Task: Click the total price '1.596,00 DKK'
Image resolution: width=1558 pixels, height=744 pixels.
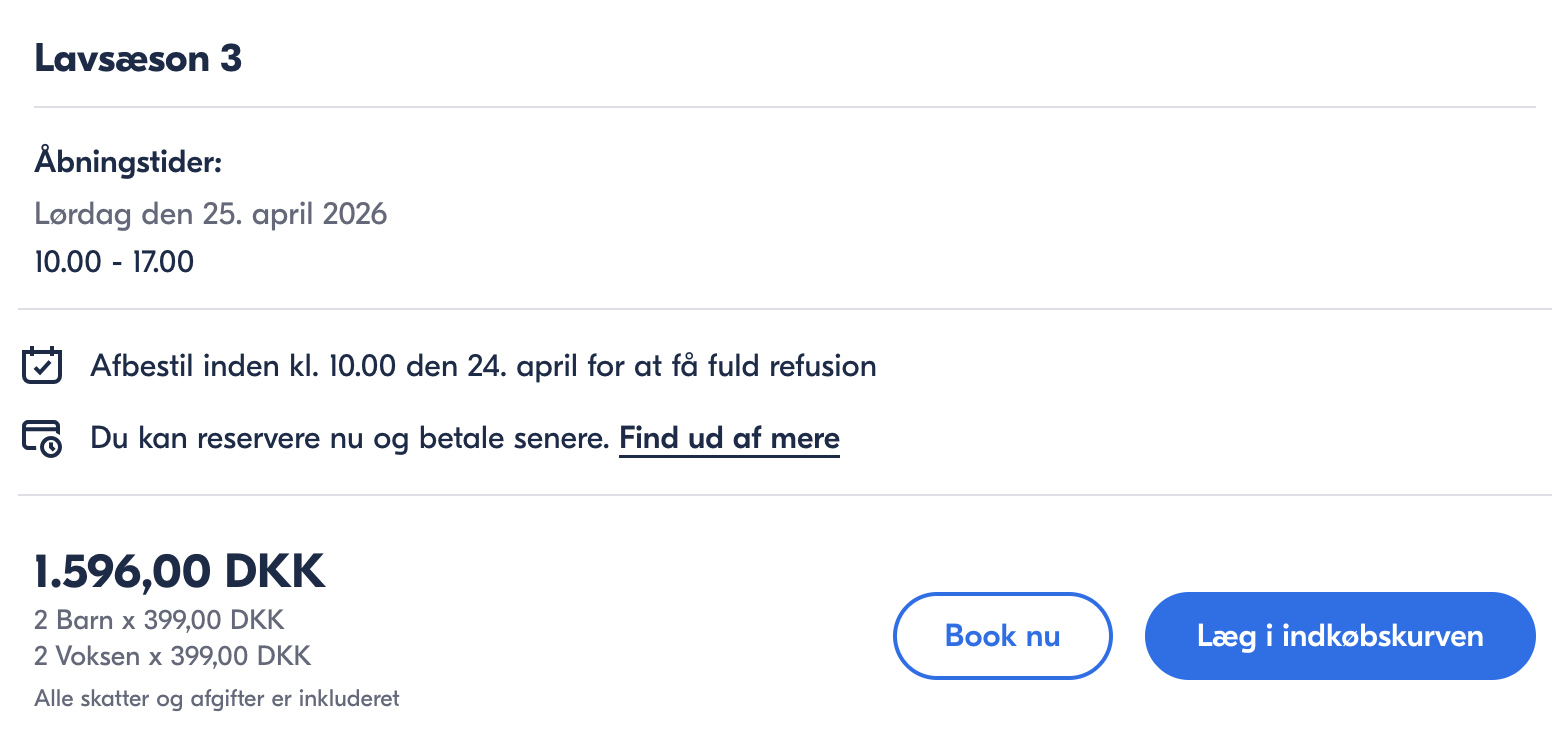Action: coord(180,572)
